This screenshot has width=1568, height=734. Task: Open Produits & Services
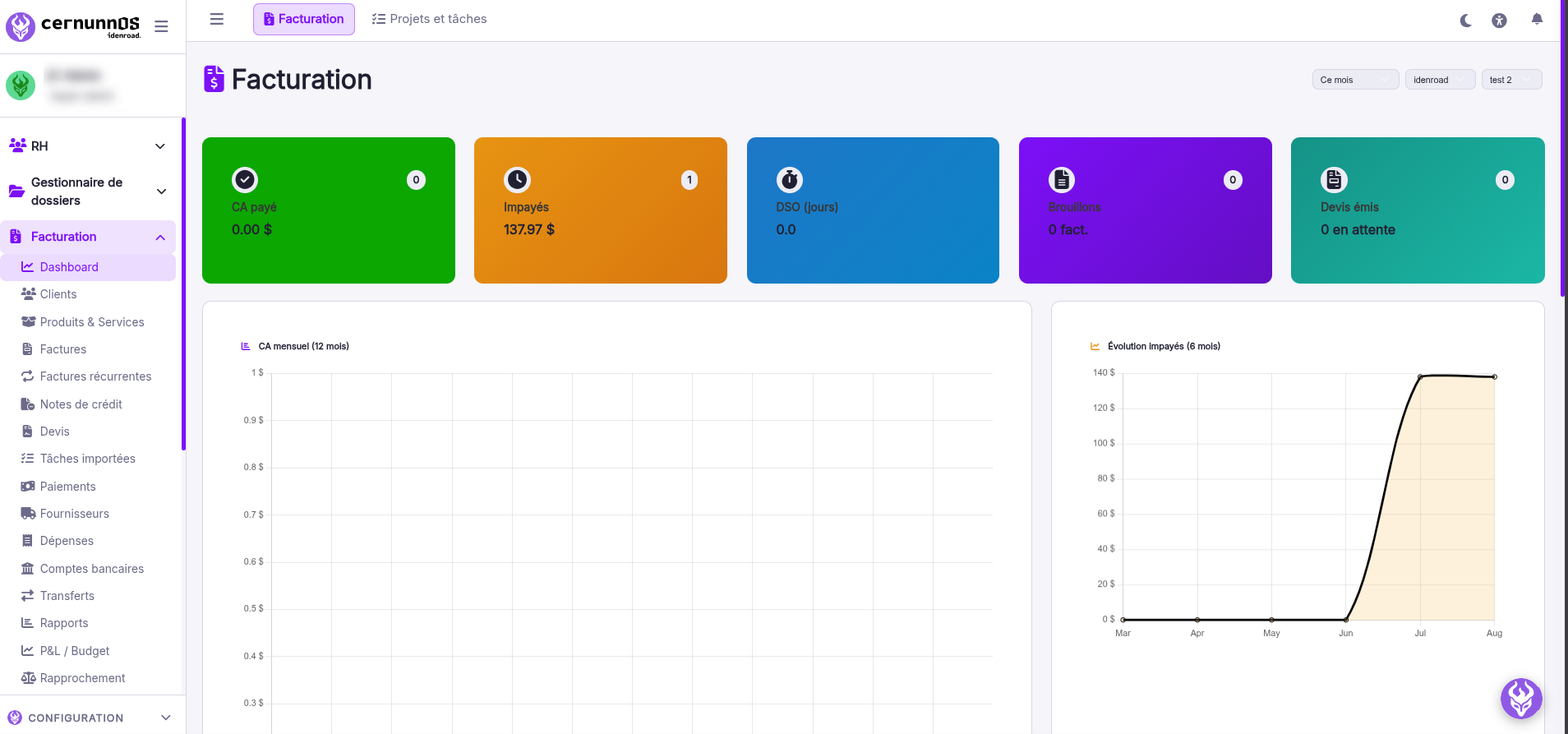88,322
